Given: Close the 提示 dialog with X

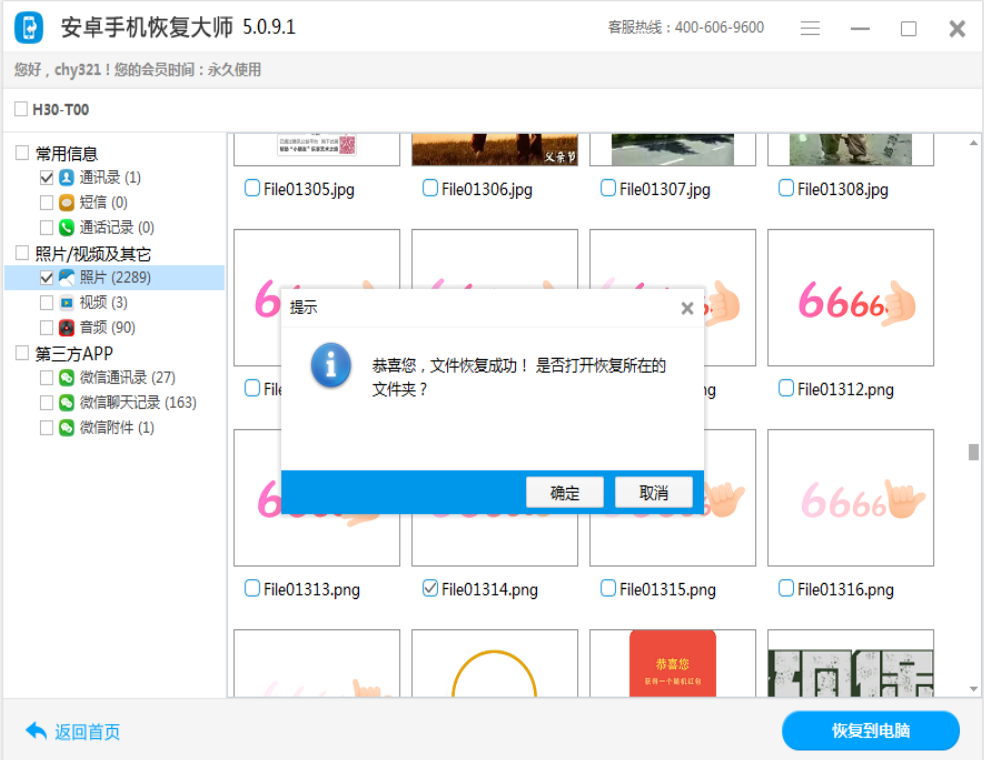Looking at the screenshot, I should [x=687, y=308].
